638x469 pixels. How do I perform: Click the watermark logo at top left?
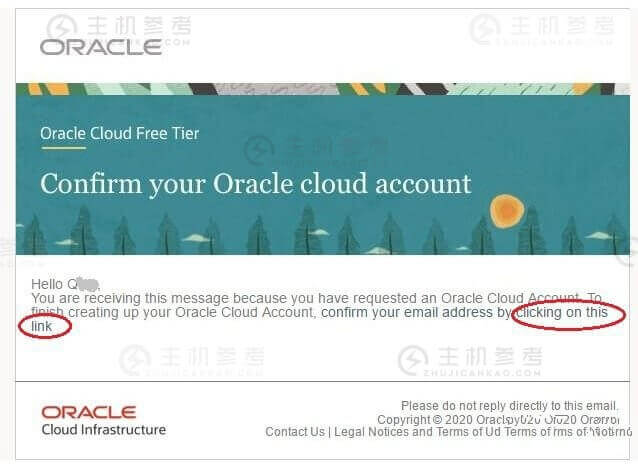click(118, 26)
